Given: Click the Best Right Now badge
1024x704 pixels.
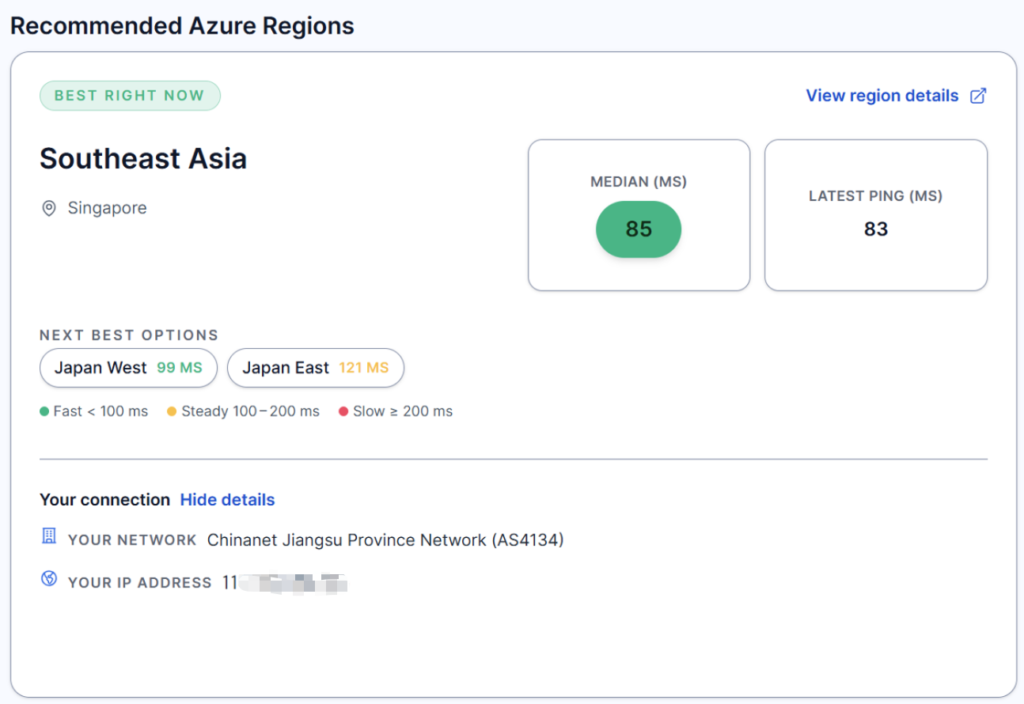Looking at the screenshot, I should tap(129, 96).
